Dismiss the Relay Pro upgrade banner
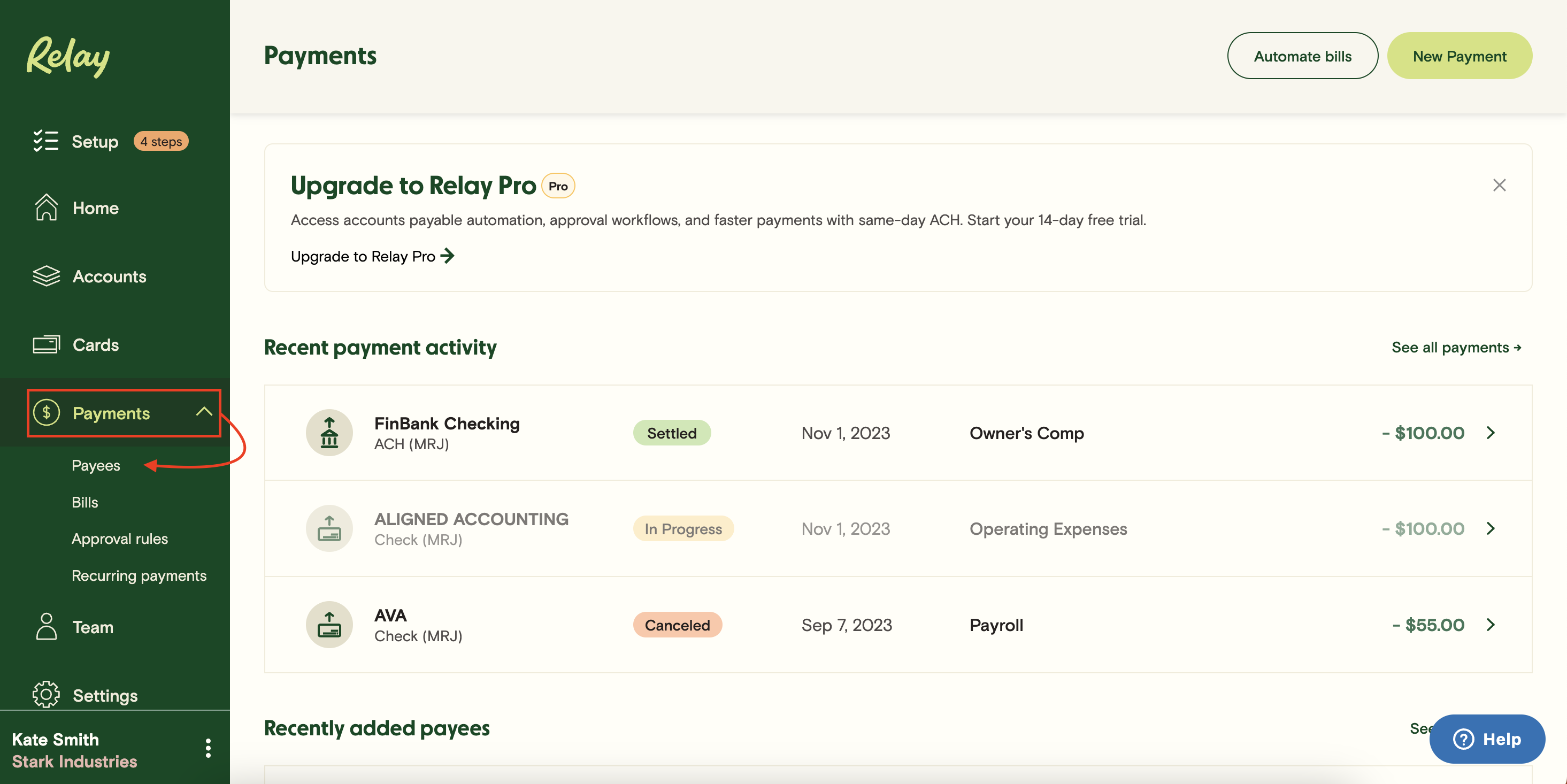This screenshot has width=1567, height=784. 1500,186
